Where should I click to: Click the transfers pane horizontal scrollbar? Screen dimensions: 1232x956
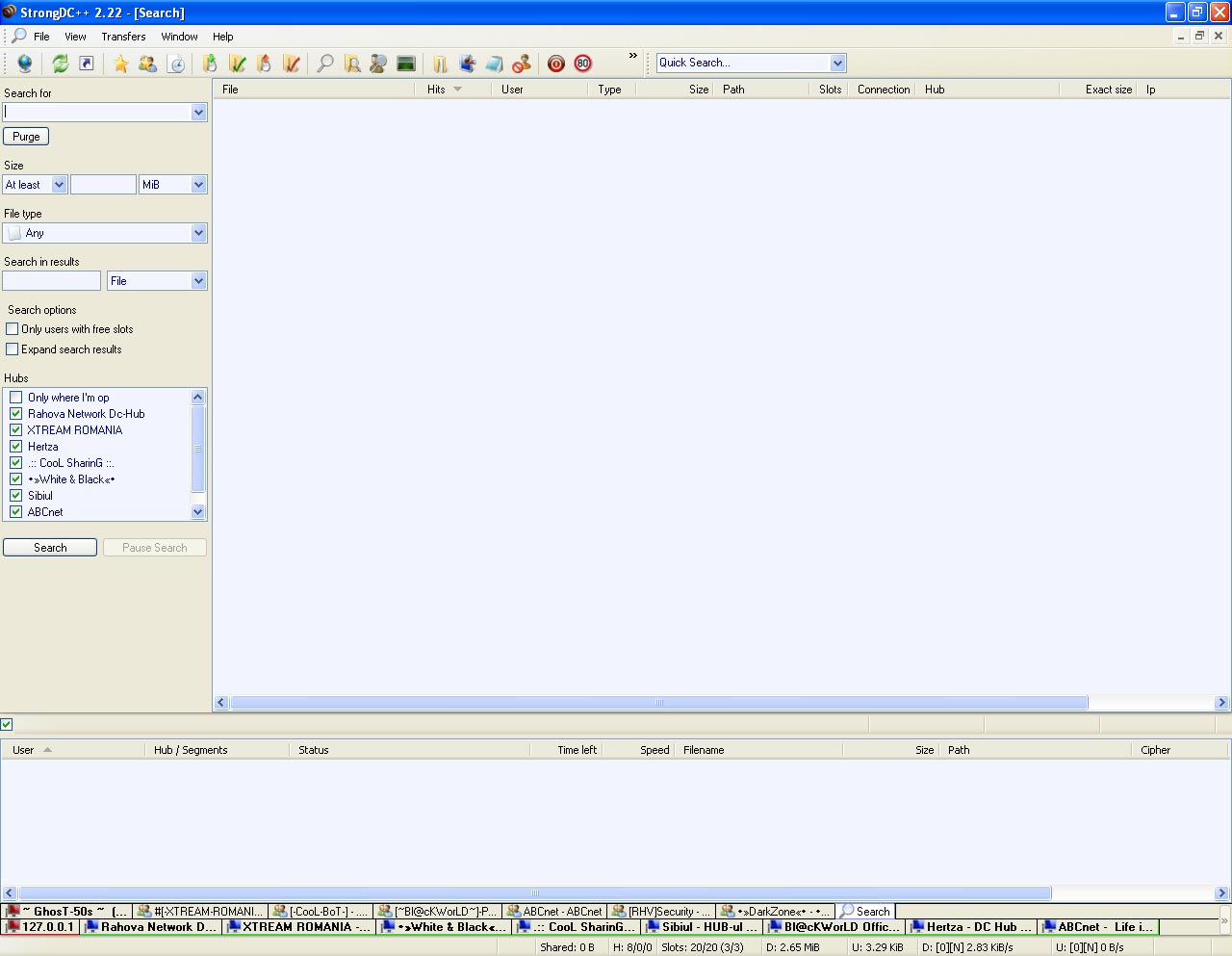coord(535,893)
